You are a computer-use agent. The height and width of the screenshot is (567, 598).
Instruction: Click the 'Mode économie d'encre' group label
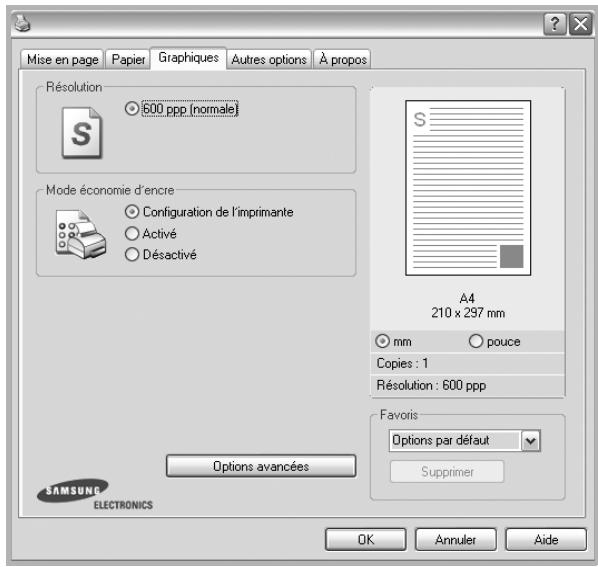[x=110, y=190]
